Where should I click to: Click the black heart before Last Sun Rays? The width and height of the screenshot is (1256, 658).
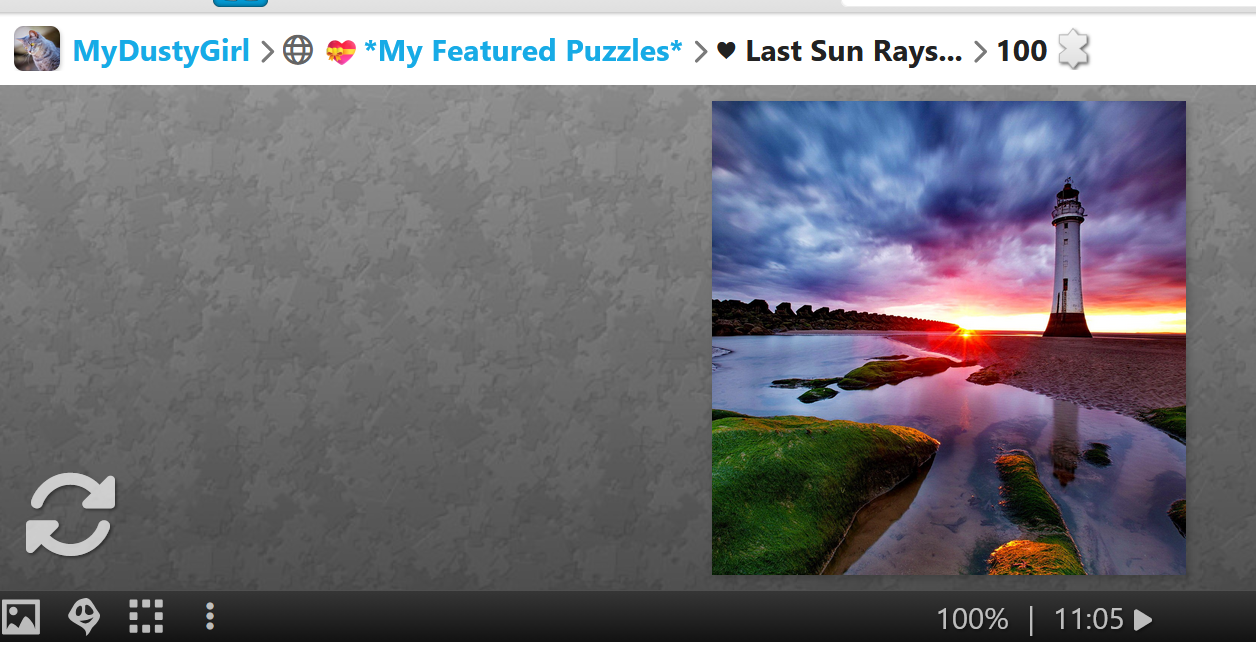727,50
